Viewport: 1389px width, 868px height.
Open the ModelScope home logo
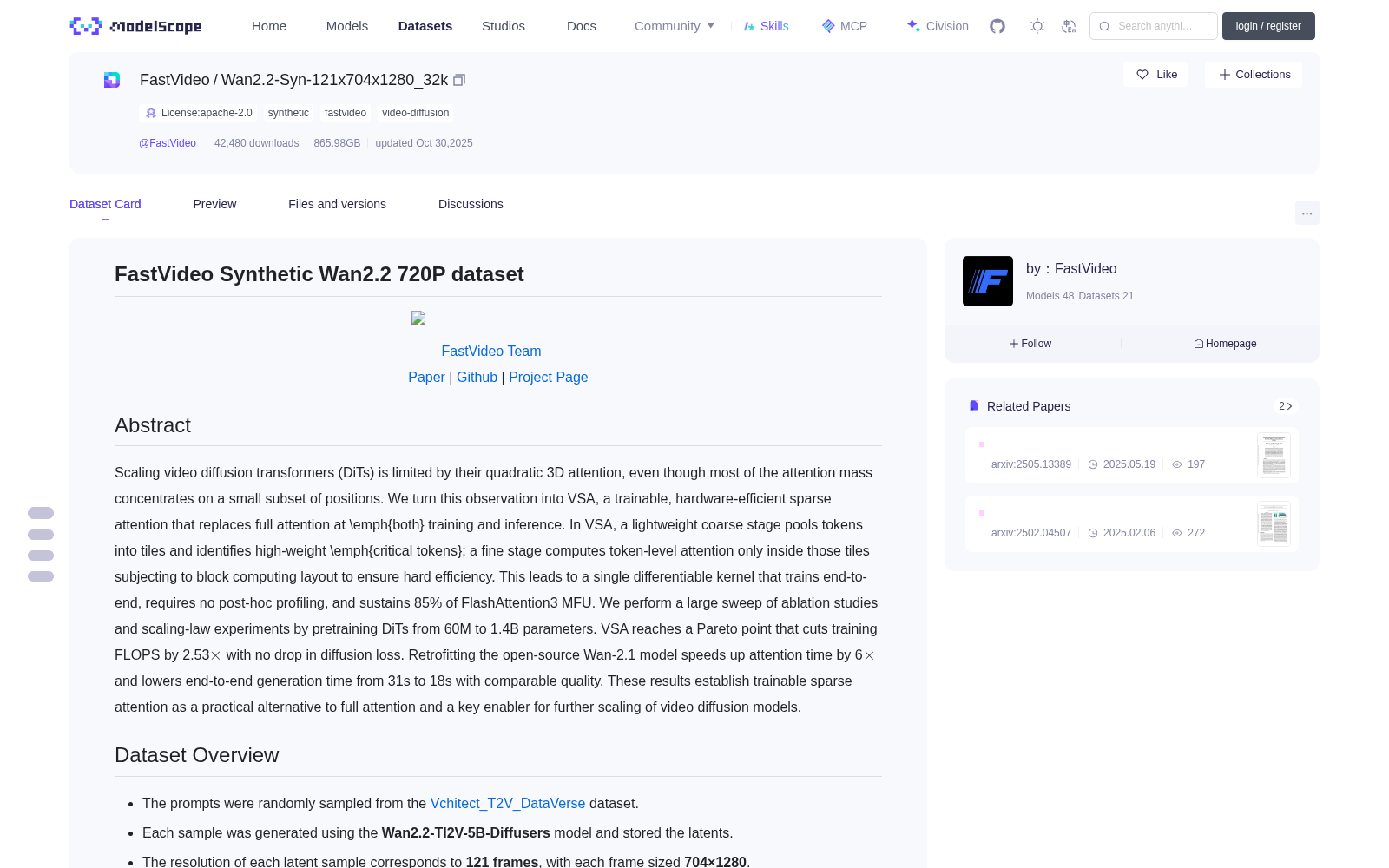[135, 26]
